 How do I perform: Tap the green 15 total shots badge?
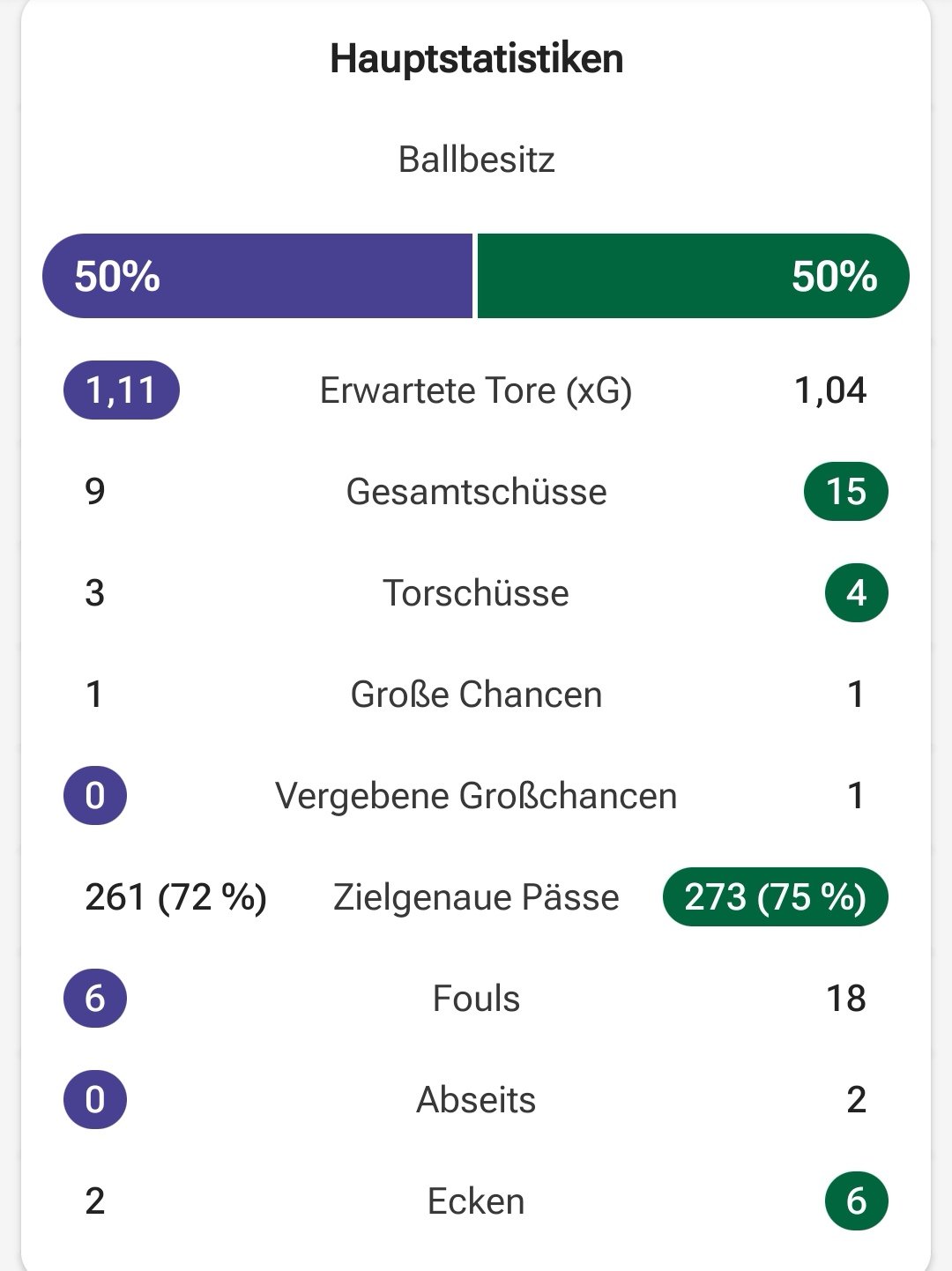pyautogui.click(x=846, y=491)
